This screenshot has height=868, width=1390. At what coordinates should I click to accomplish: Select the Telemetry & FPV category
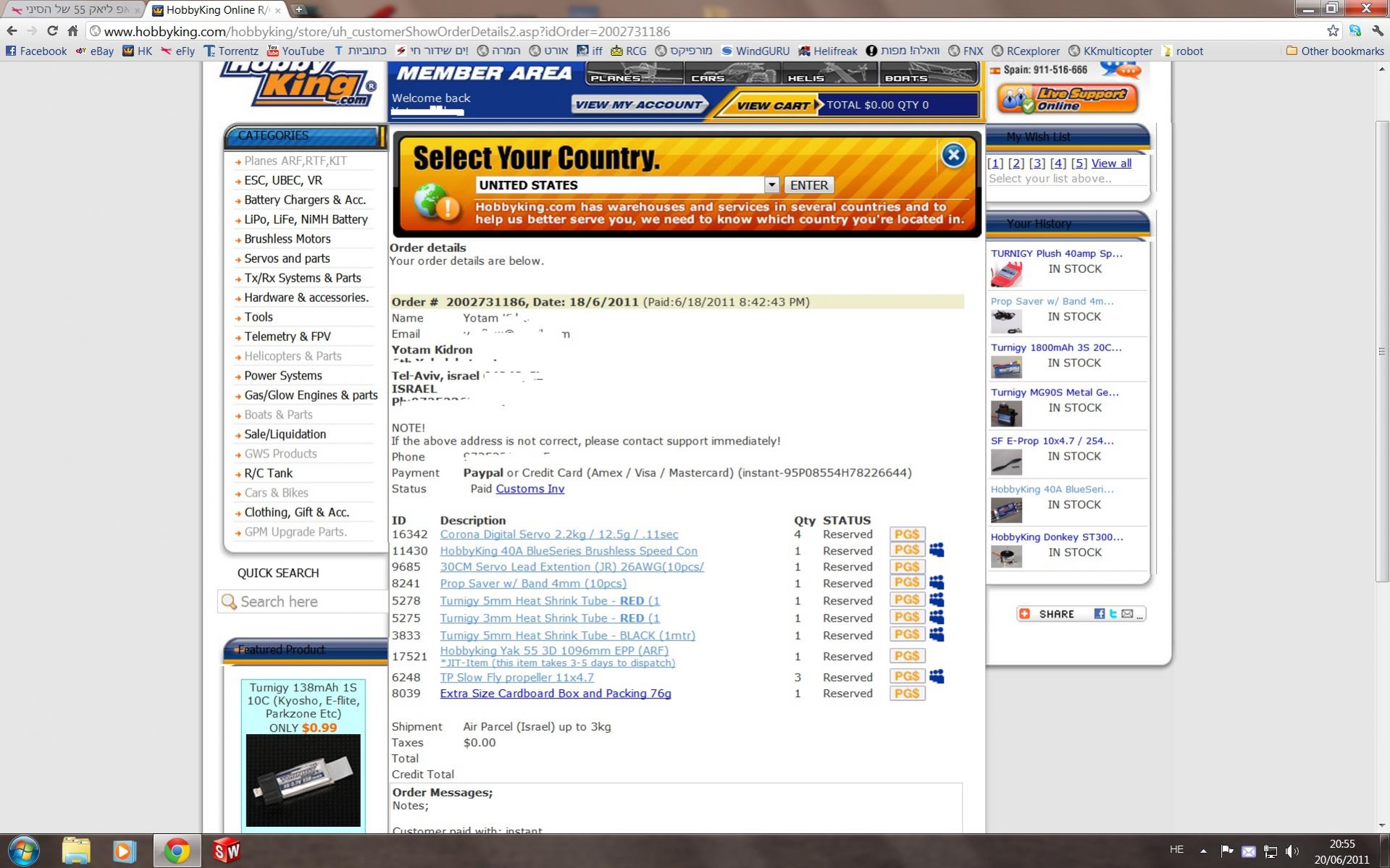coord(287,337)
